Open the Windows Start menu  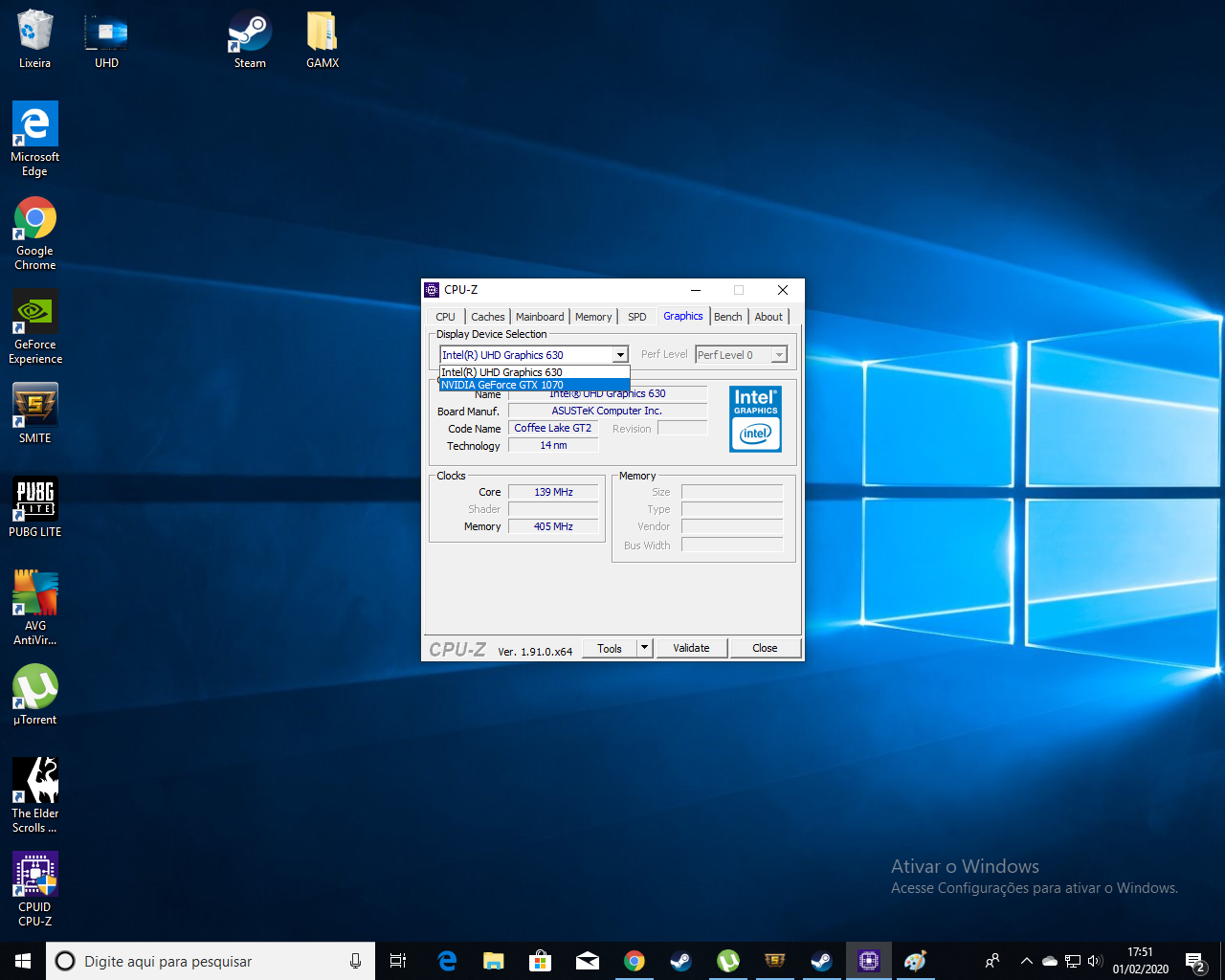coord(23,961)
